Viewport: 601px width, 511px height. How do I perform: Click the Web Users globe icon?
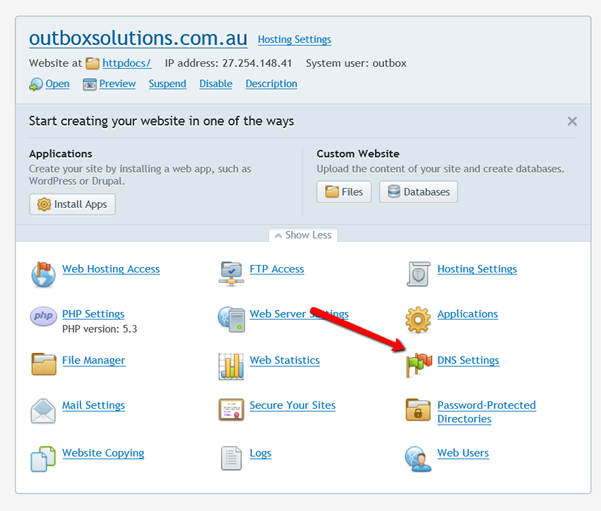418,458
